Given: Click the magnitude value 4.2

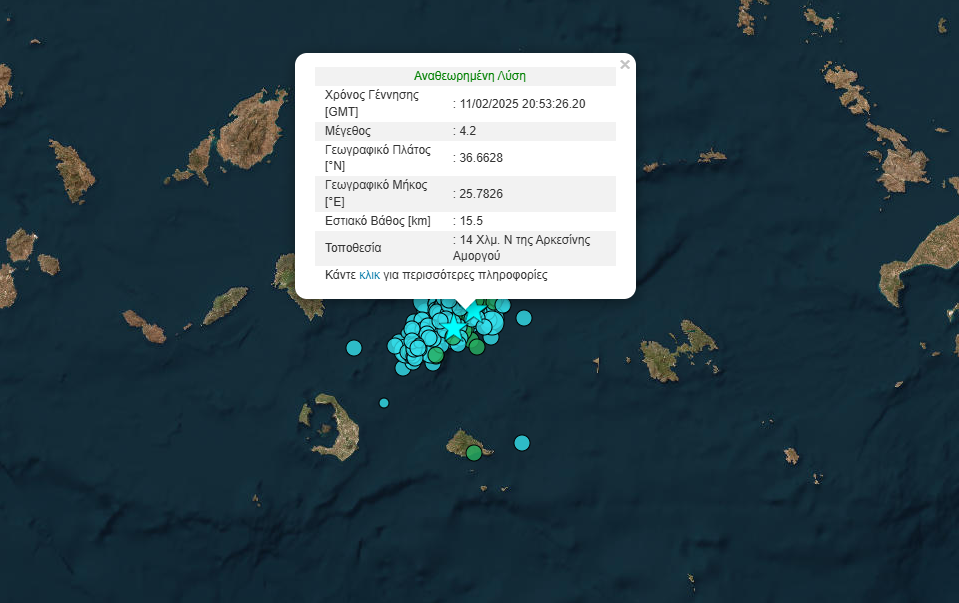Looking at the screenshot, I should pyautogui.click(x=470, y=131).
